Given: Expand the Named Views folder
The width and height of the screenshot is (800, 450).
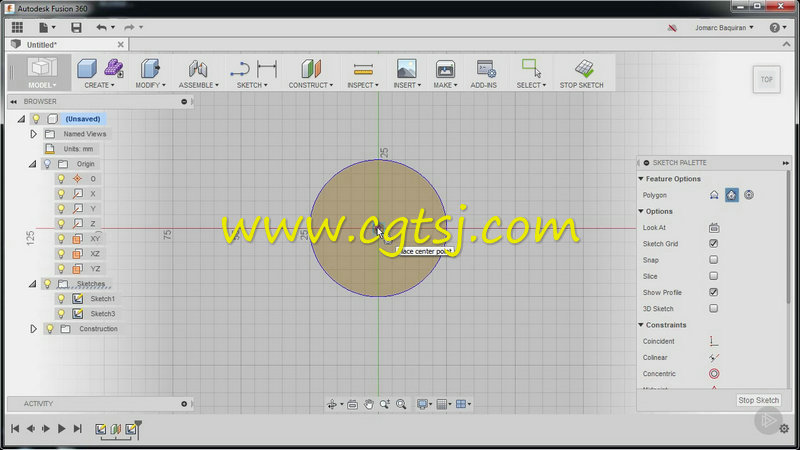Looking at the screenshot, I should point(33,134).
